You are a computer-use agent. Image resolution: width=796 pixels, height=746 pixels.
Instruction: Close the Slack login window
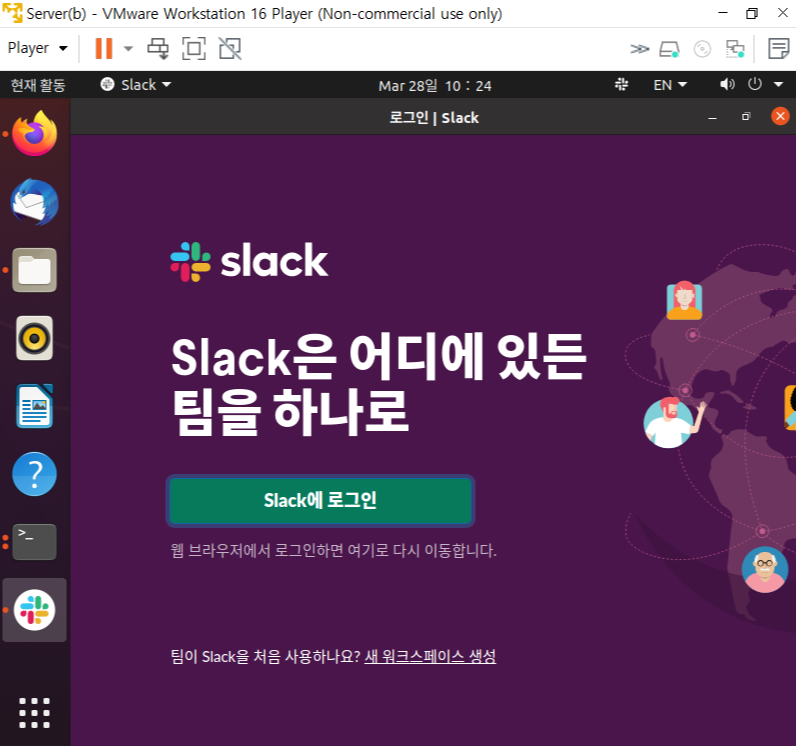click(780, 116)
